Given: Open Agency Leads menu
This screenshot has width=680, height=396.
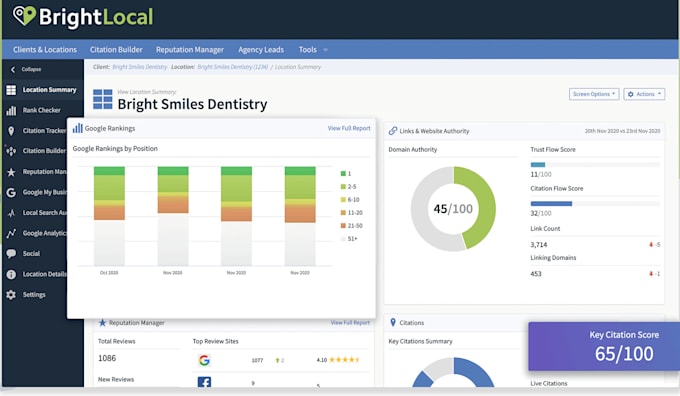Looking at the screenshot, I should 261,49.
